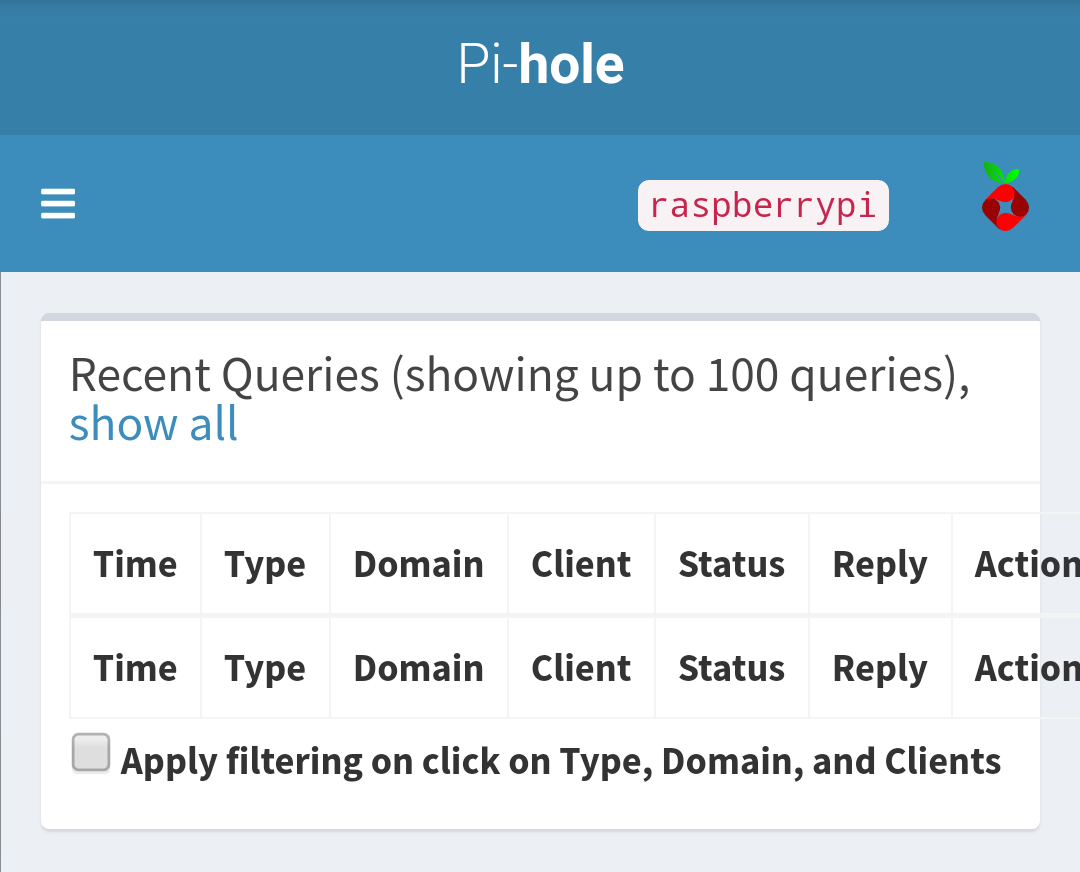This screenshot has height=872, width=1080.
Task: Click the lower Client column header
Action: (x=581, y=667)
